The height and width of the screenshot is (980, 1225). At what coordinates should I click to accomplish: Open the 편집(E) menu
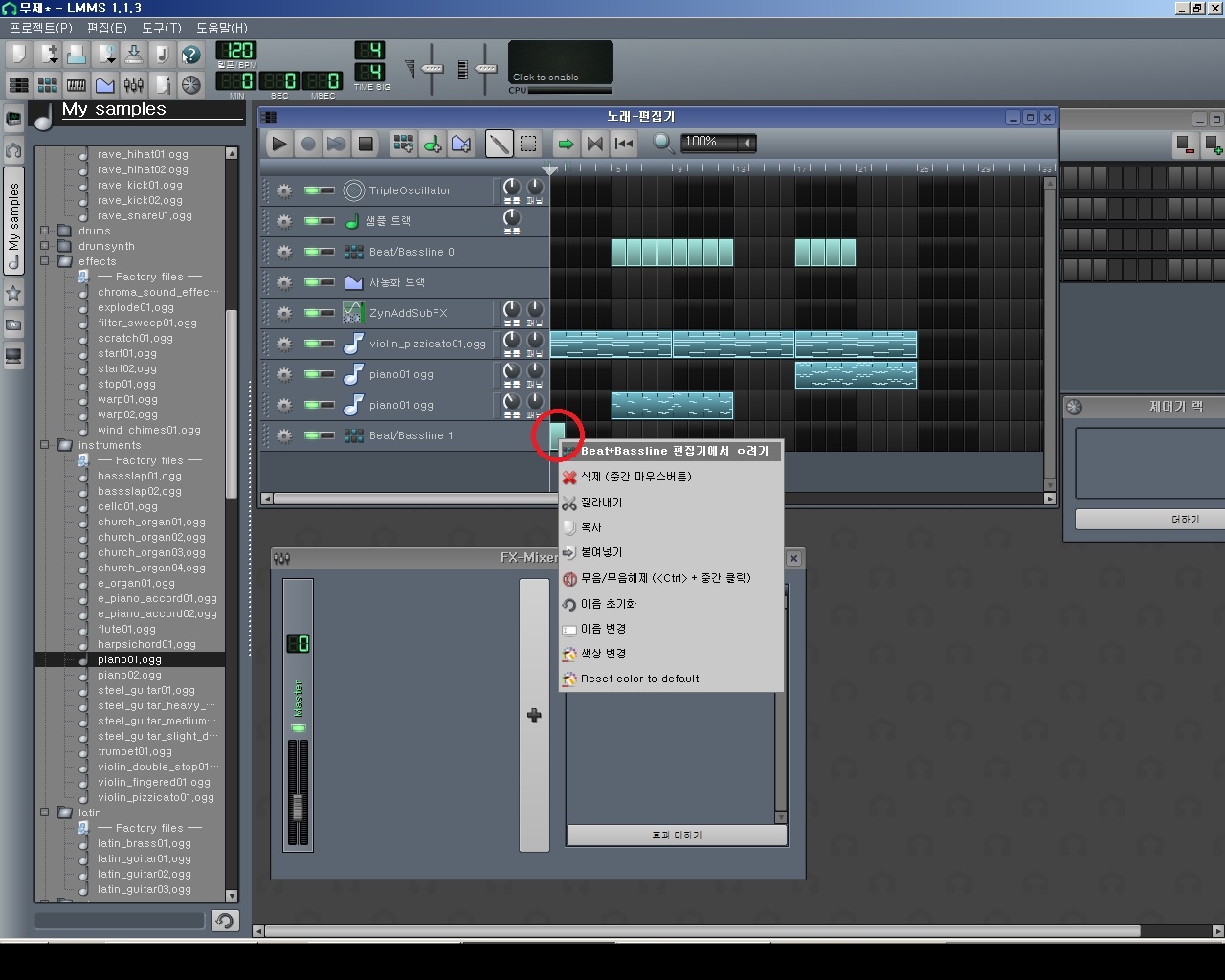click(x=107, y=28)
